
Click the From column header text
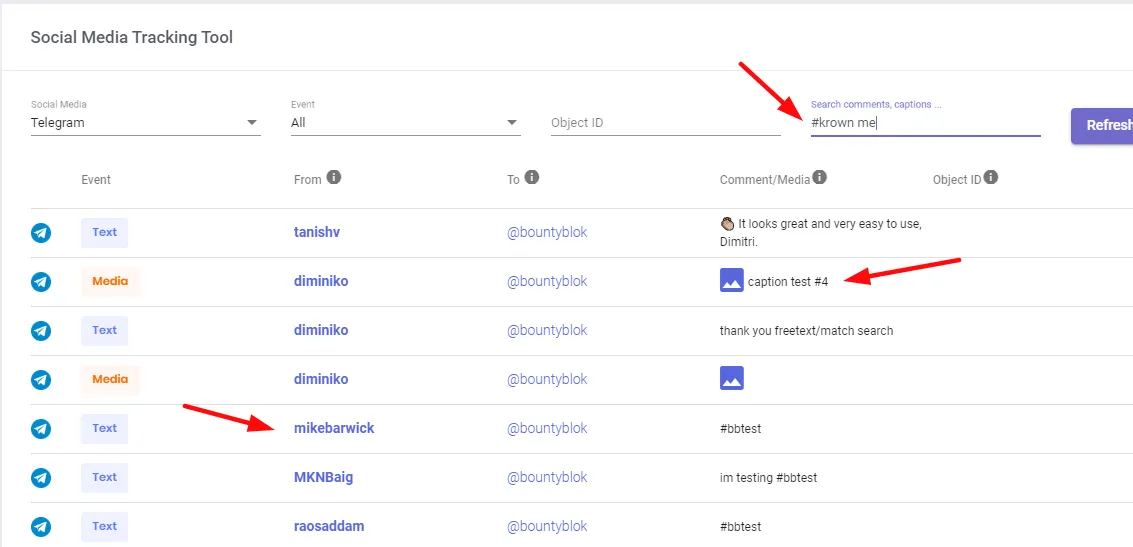tap(308, 179)
